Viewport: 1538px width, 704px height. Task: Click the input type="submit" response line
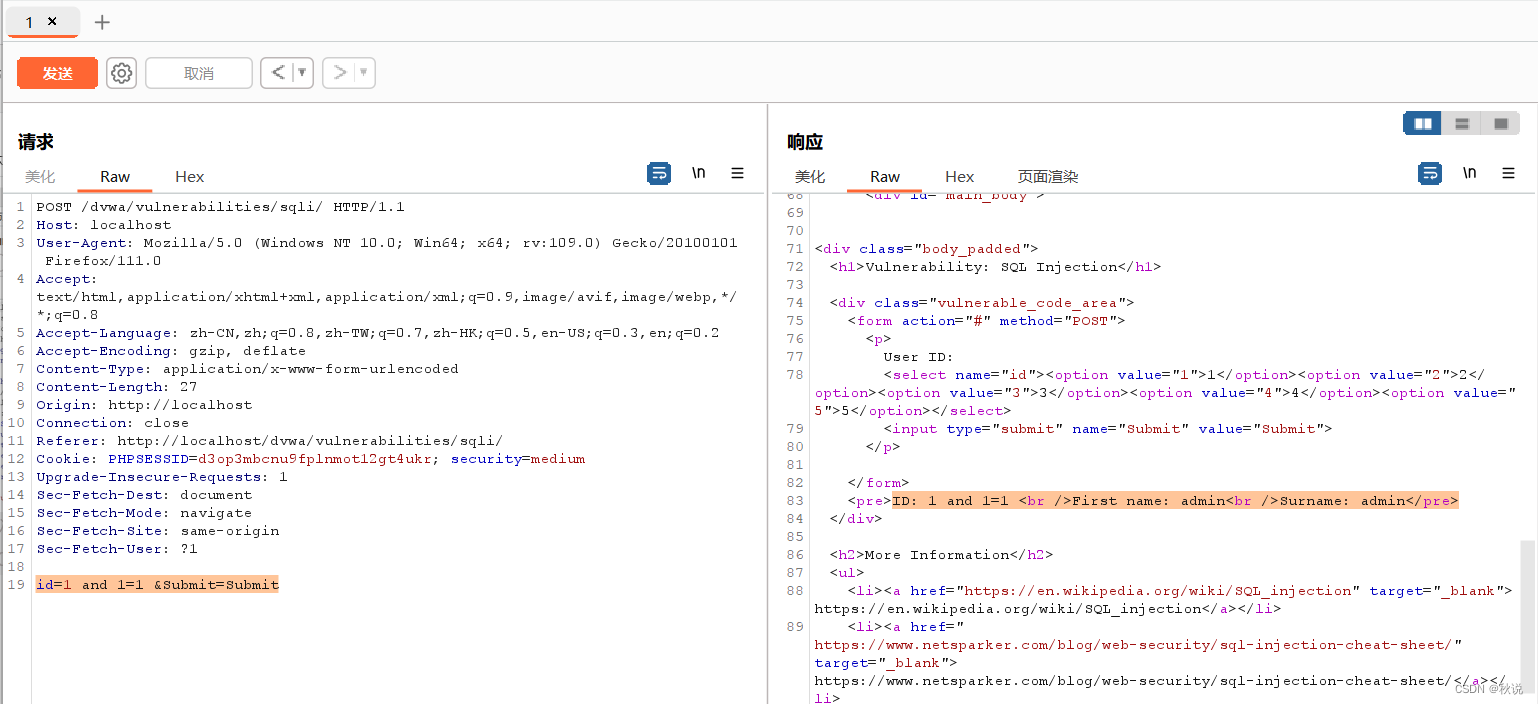(1108, 429)
